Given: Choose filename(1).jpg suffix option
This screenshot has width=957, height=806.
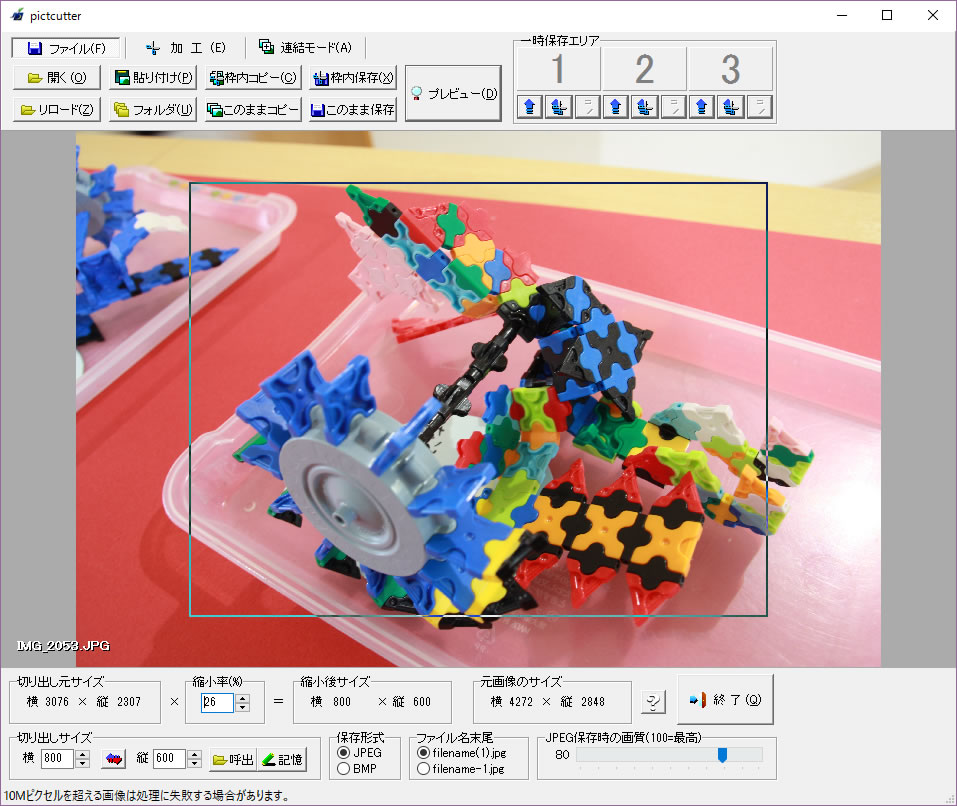Looking at the screenshot, I should pos(462,753).
